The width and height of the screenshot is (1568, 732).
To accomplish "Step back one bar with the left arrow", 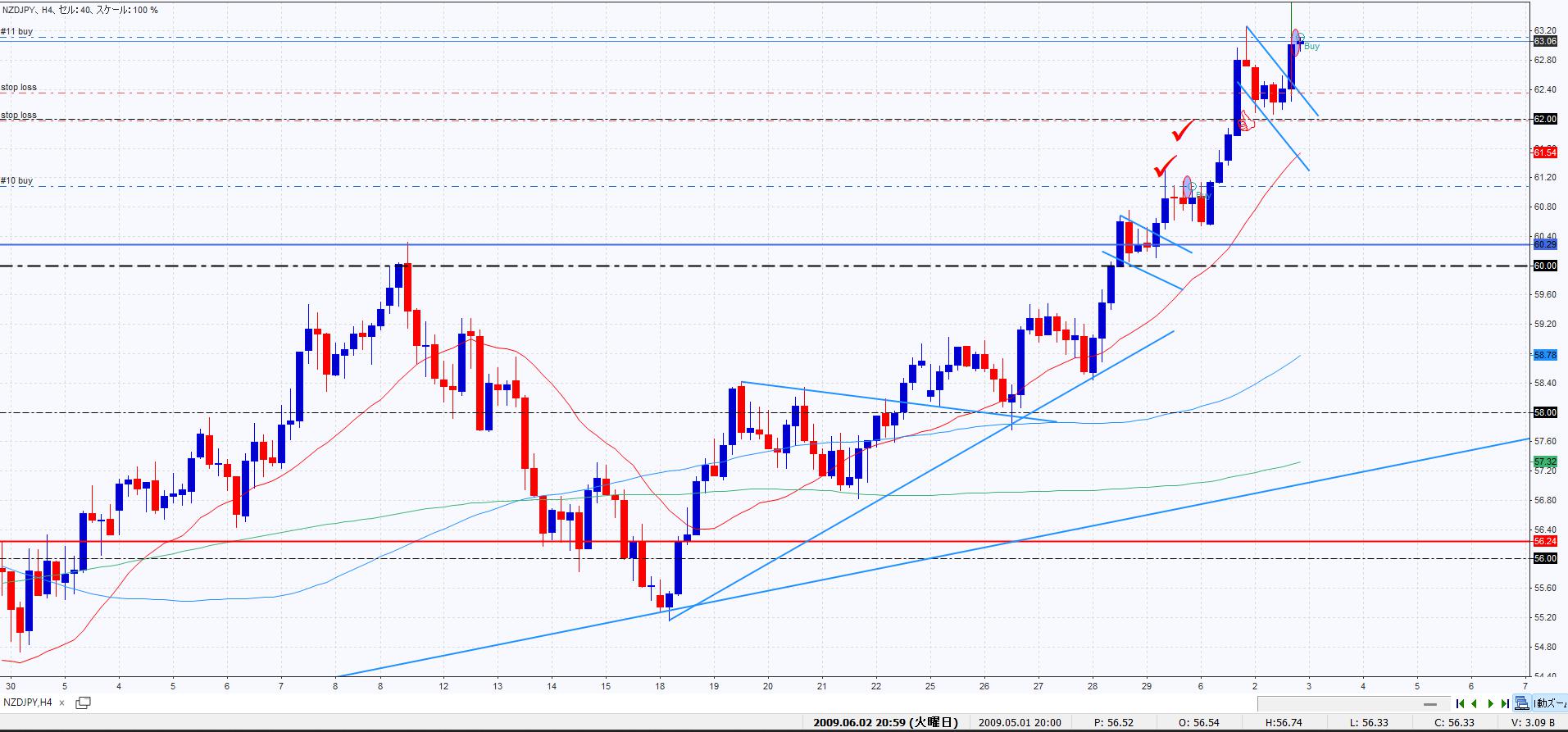I will tap(1475, 703).
